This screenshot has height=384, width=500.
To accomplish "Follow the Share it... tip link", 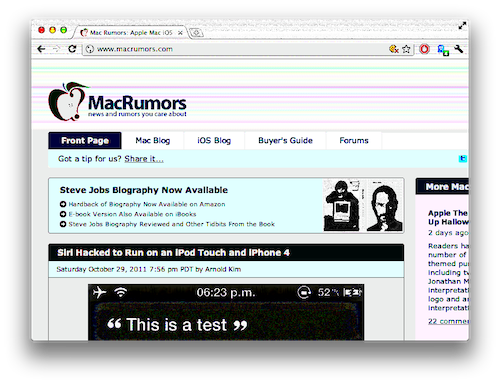I will pos(144,159).
